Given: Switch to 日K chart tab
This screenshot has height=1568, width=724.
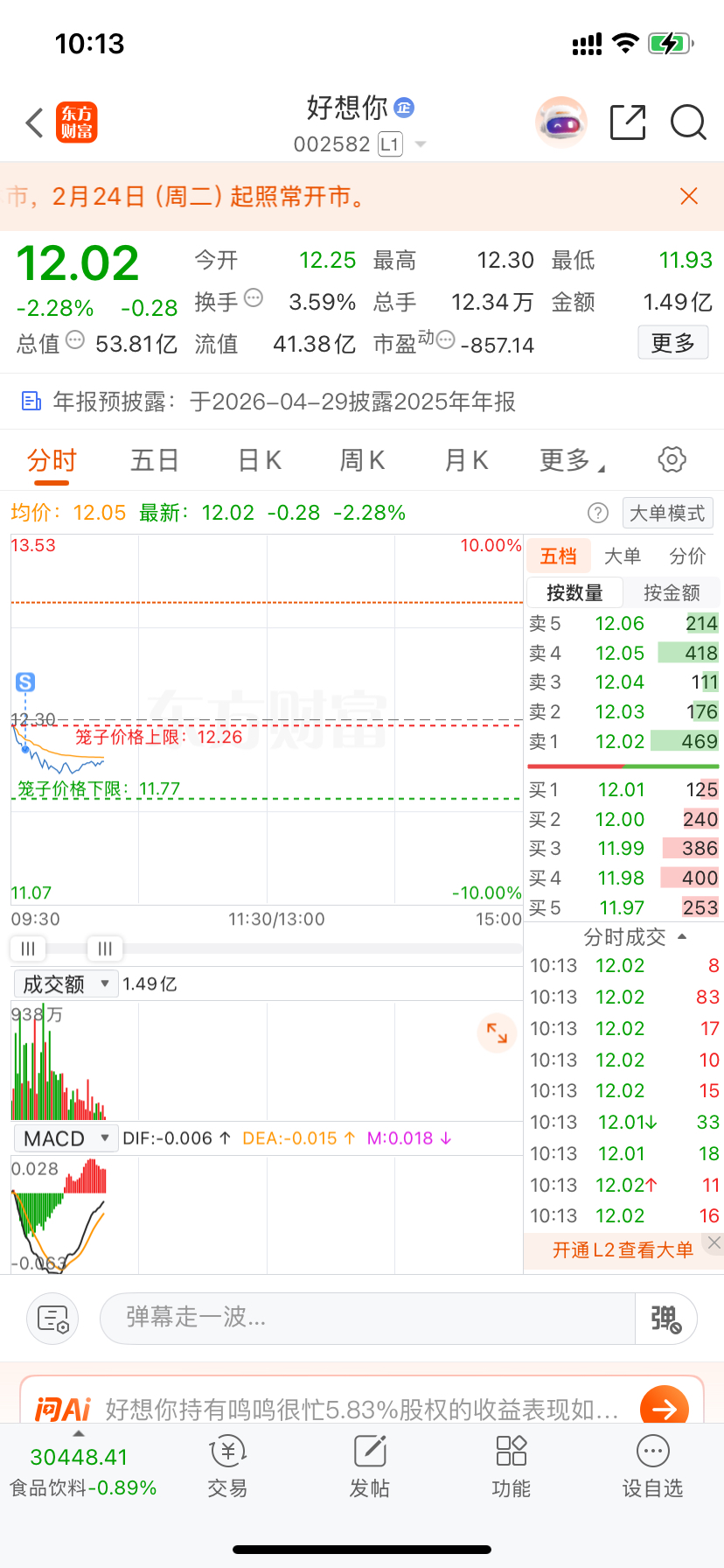Looking at the screenshot, I should 260,460.
